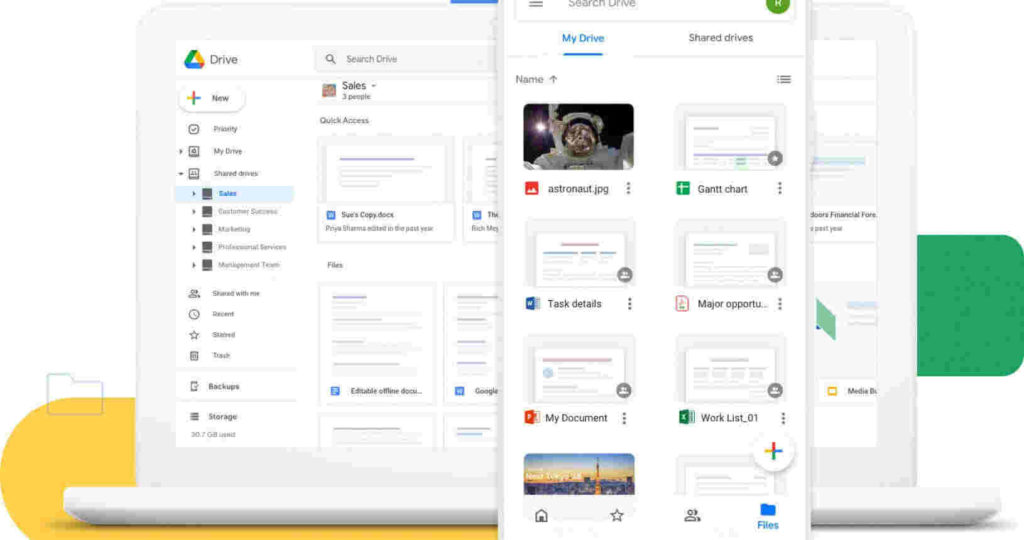Open the Work List_01 spreadsheet
1024x540 pixels.
click(730, 368)
